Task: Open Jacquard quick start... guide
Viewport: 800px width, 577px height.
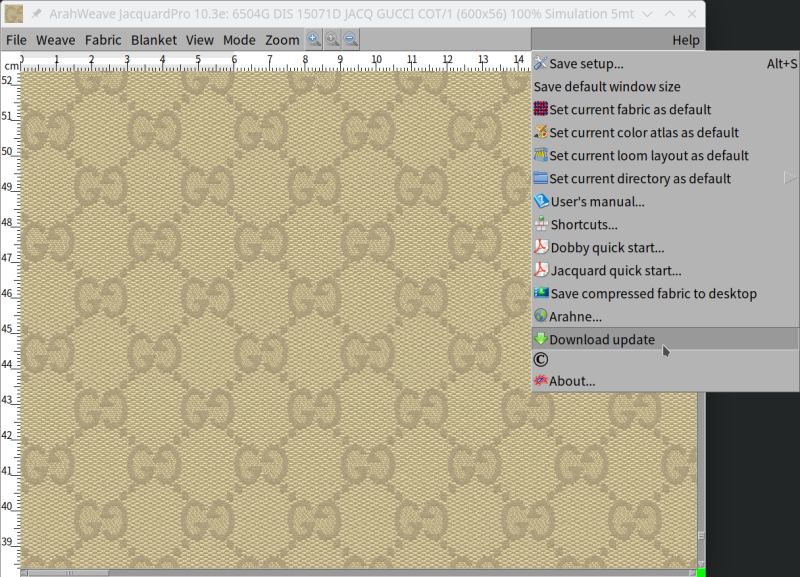Action: pos(665,270)
